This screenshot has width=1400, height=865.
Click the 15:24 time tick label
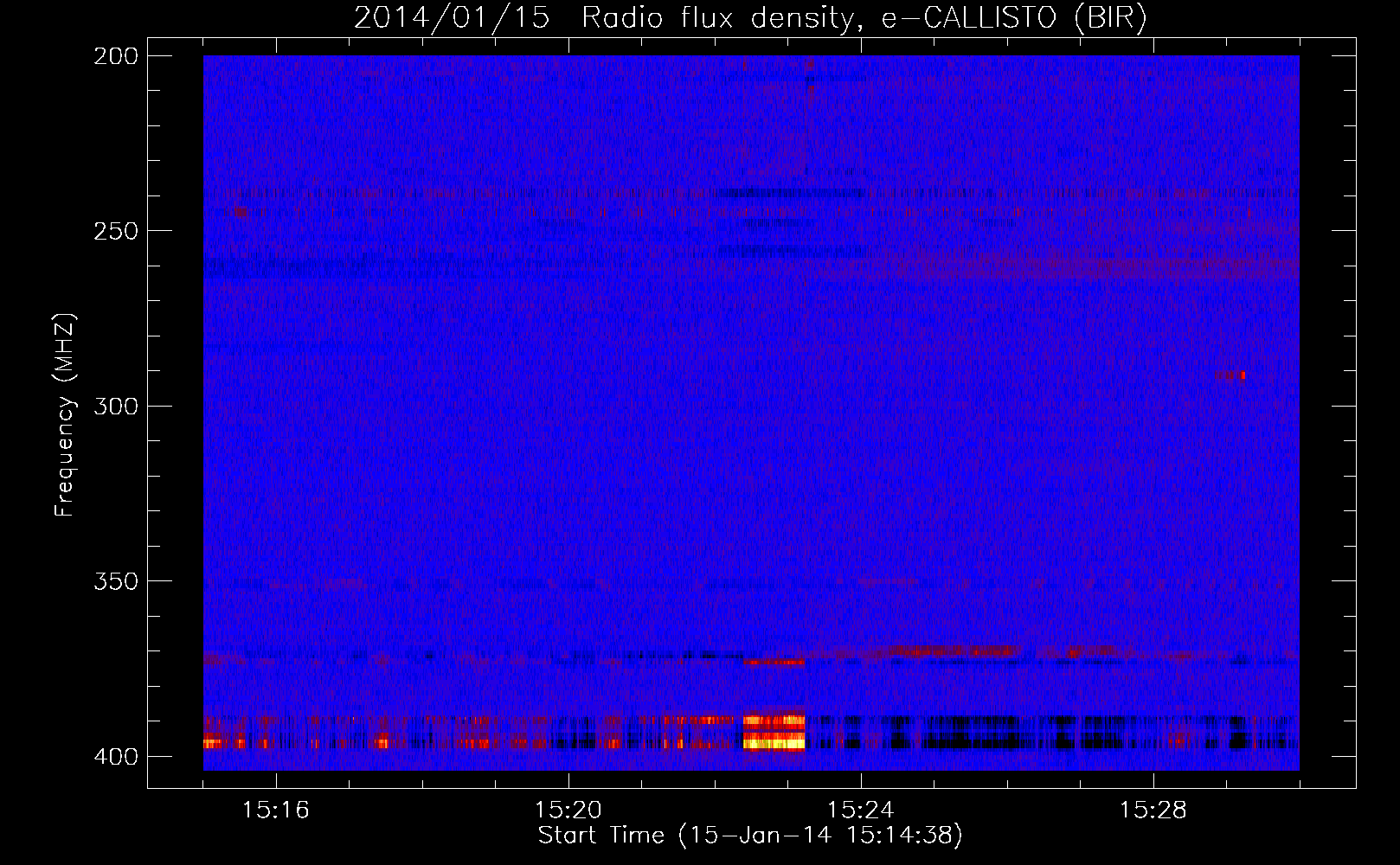[x=861, y=810]
